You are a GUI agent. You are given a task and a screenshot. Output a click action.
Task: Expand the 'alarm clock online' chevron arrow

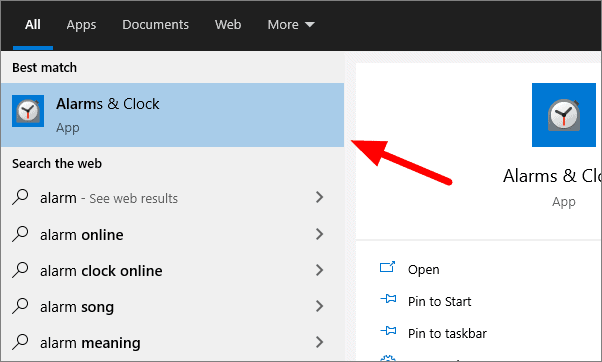tap(319, 270)
